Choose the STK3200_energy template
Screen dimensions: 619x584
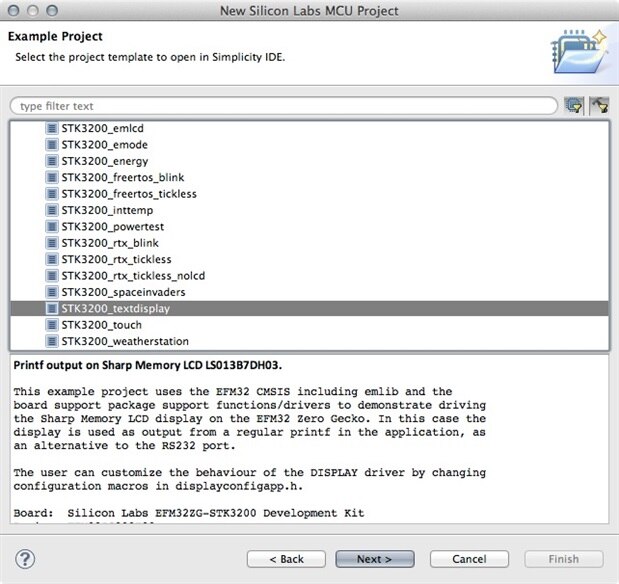105,161
